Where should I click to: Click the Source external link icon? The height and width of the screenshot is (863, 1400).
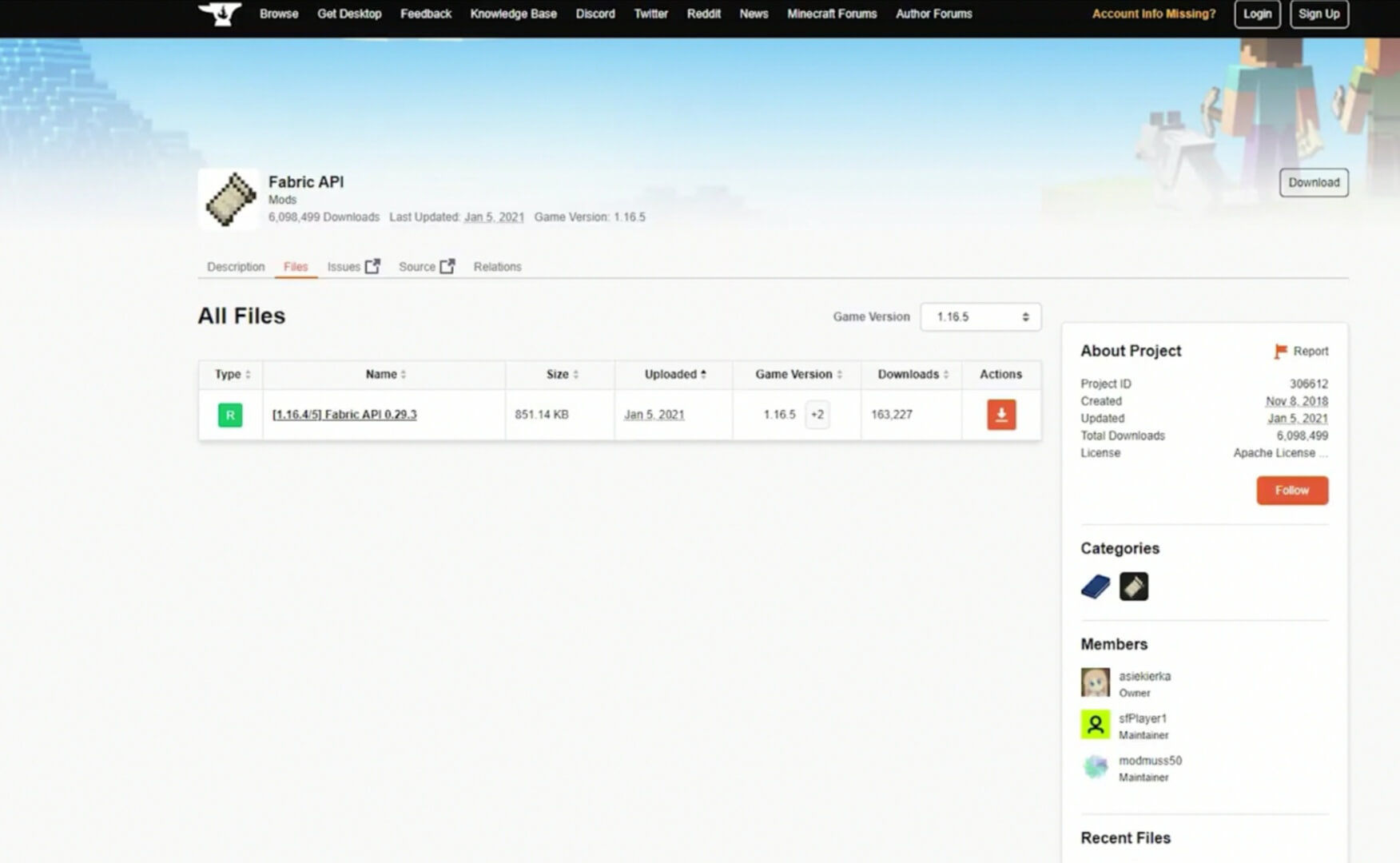coord(447,266)
